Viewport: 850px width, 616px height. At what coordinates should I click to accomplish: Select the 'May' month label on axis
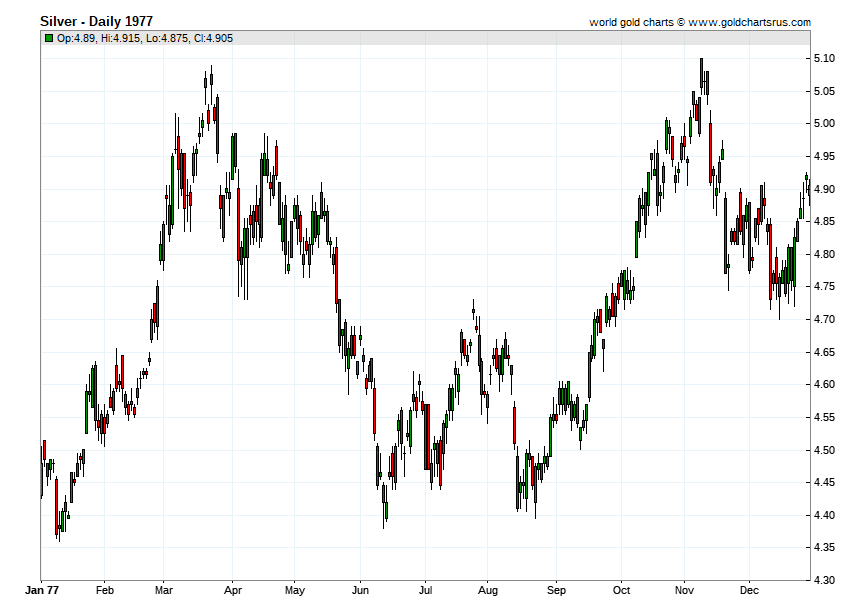[x=294, y=591]
